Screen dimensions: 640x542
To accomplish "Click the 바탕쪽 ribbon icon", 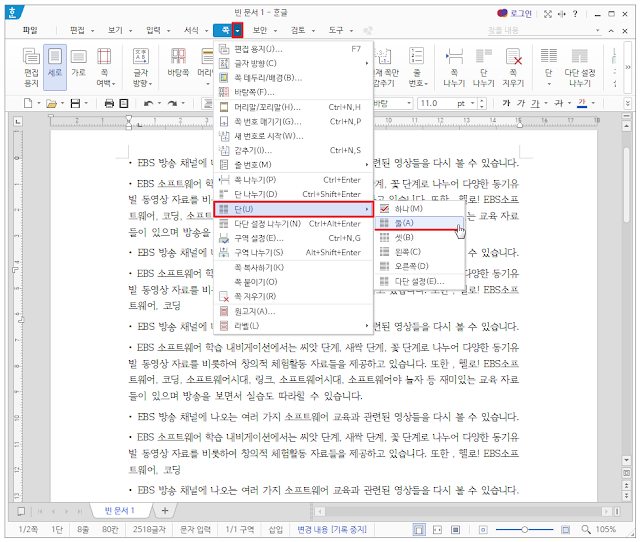I will click(x=178, y=63).
